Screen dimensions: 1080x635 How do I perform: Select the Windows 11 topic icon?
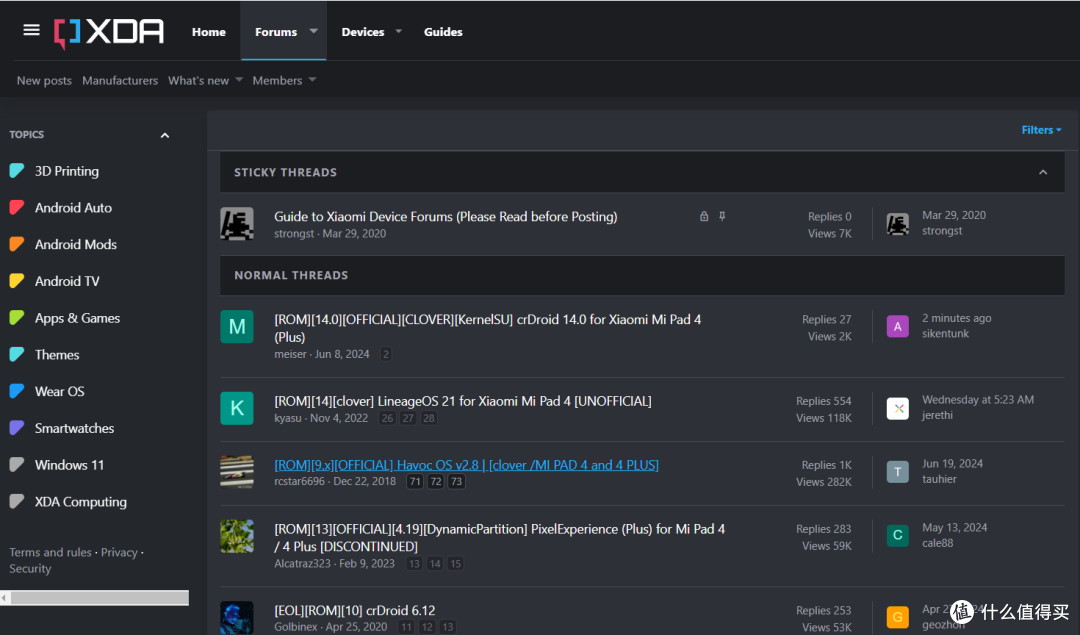[x=17, y=465]
